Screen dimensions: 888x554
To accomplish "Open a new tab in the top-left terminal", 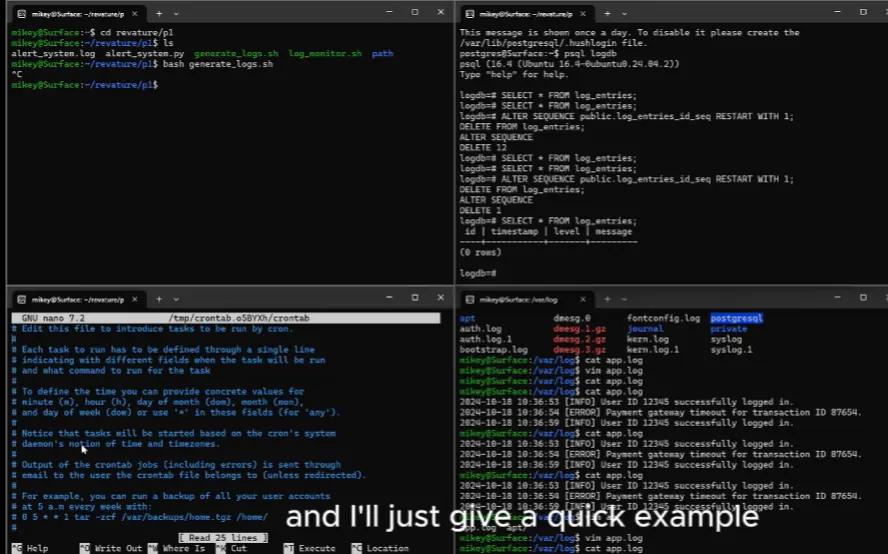I will click(159, 13).
